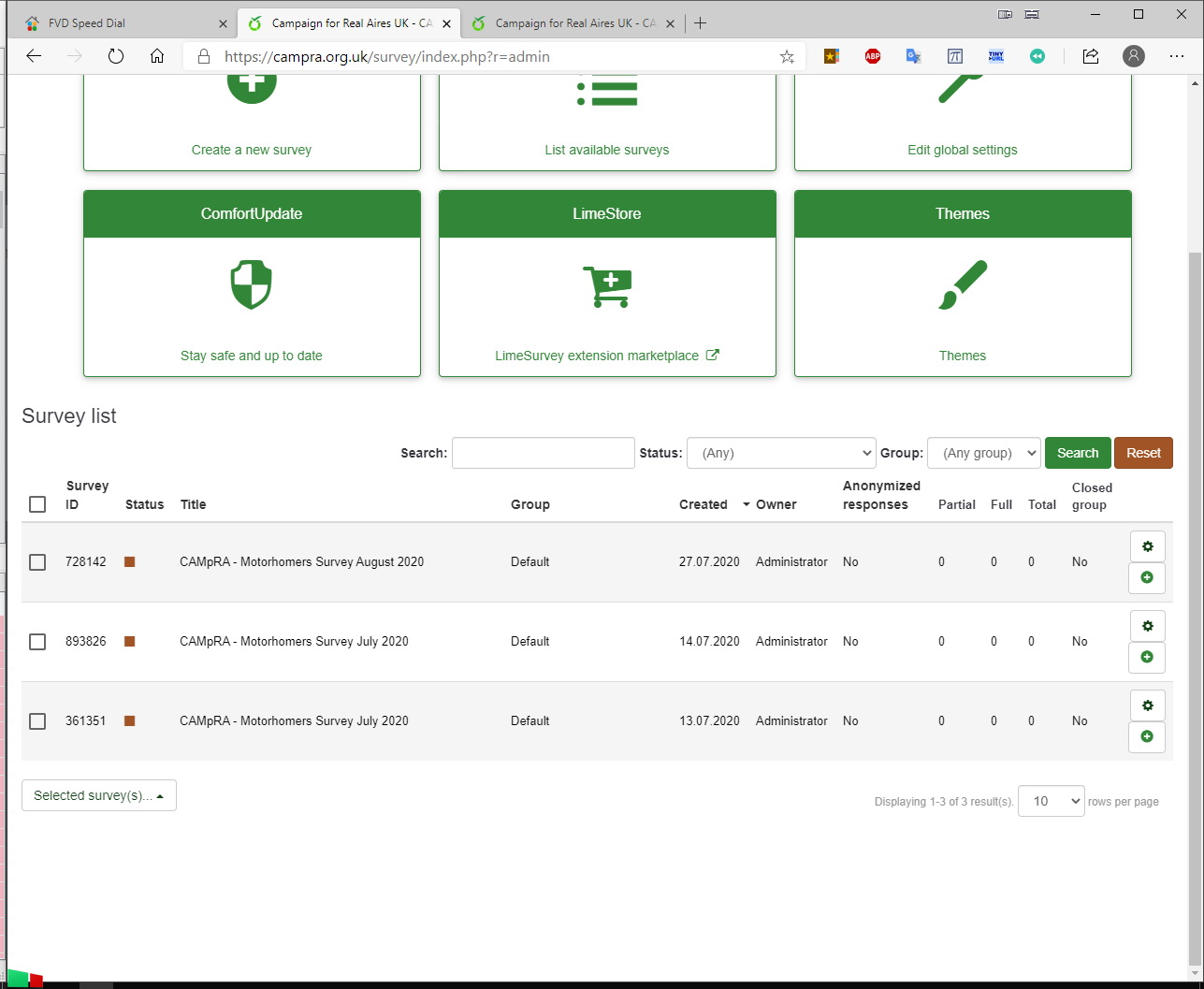Expand the Group filter dropdown
Screen dimensions: 1204x989
tap(982, 453)
